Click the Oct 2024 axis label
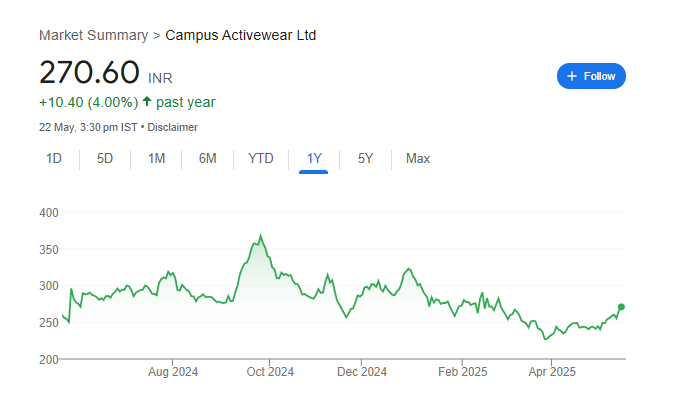This screenshot has height=394, width=674. click(x=270, y=372)
